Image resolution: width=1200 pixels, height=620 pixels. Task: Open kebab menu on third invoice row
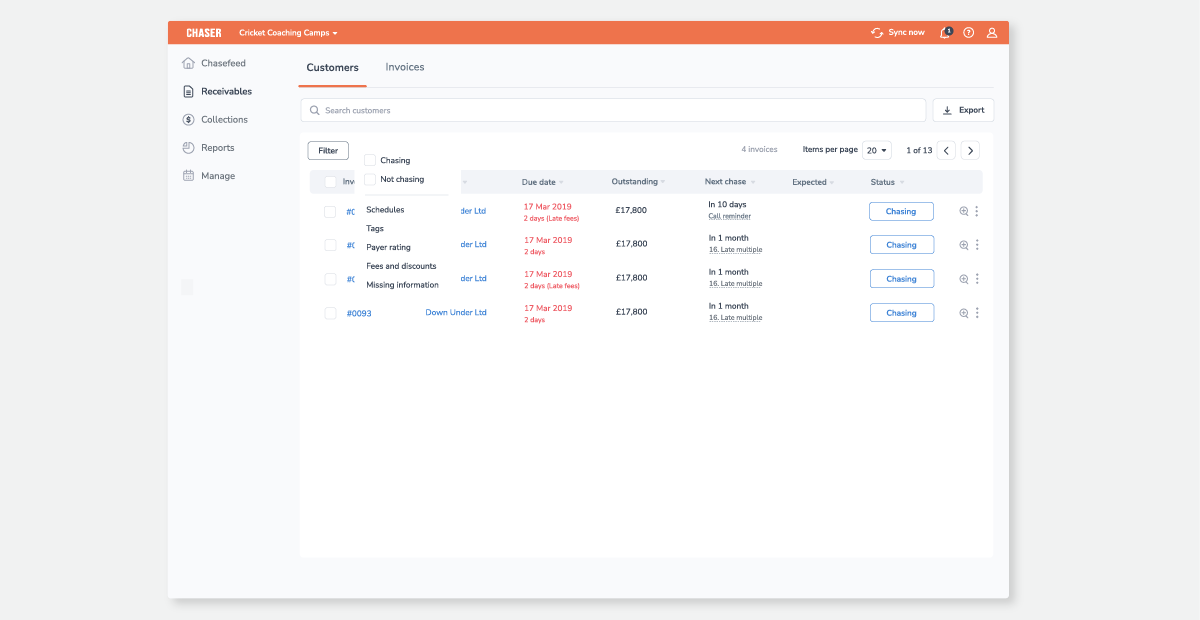977,279
